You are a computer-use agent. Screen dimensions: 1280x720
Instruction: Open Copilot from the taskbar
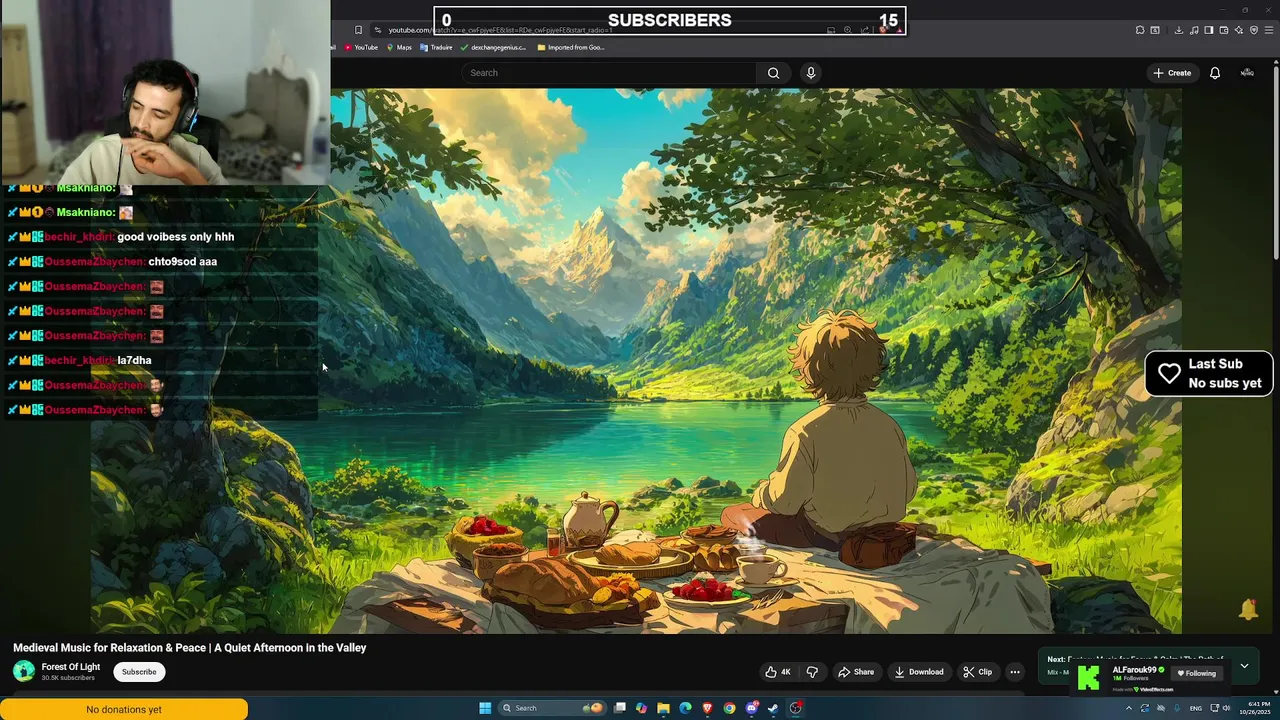point(641,708)
